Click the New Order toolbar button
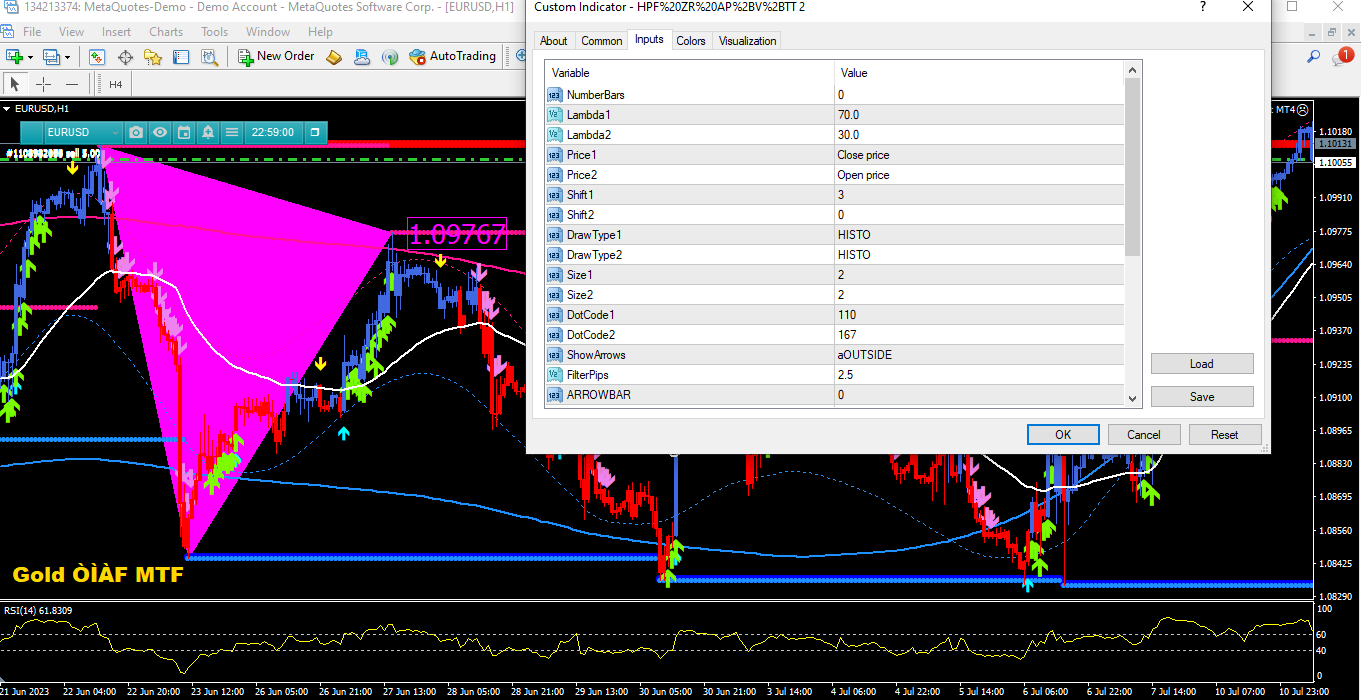This screenshot has width=1361, height=700. point(276,57)
